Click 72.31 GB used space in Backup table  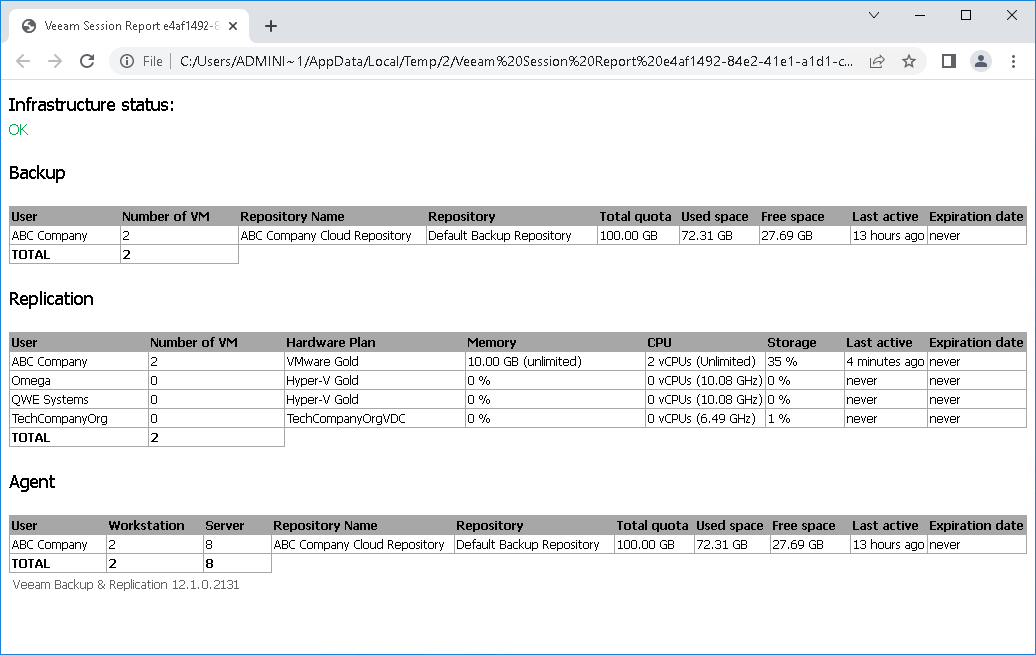[707, 235]
